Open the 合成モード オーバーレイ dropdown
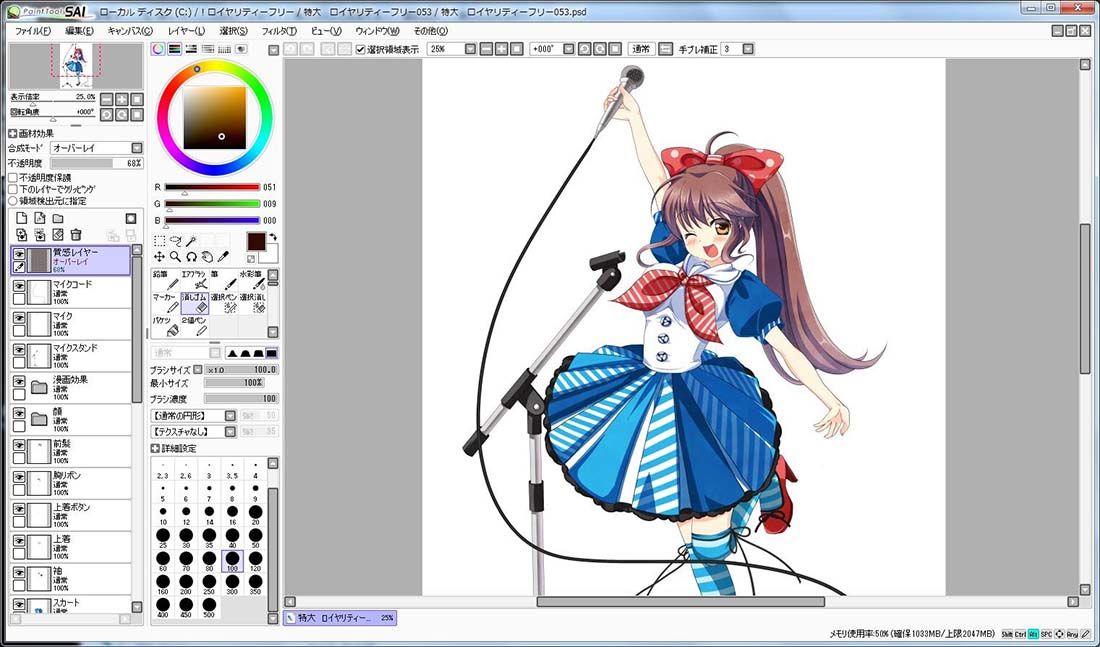 (x=96, y=148)
